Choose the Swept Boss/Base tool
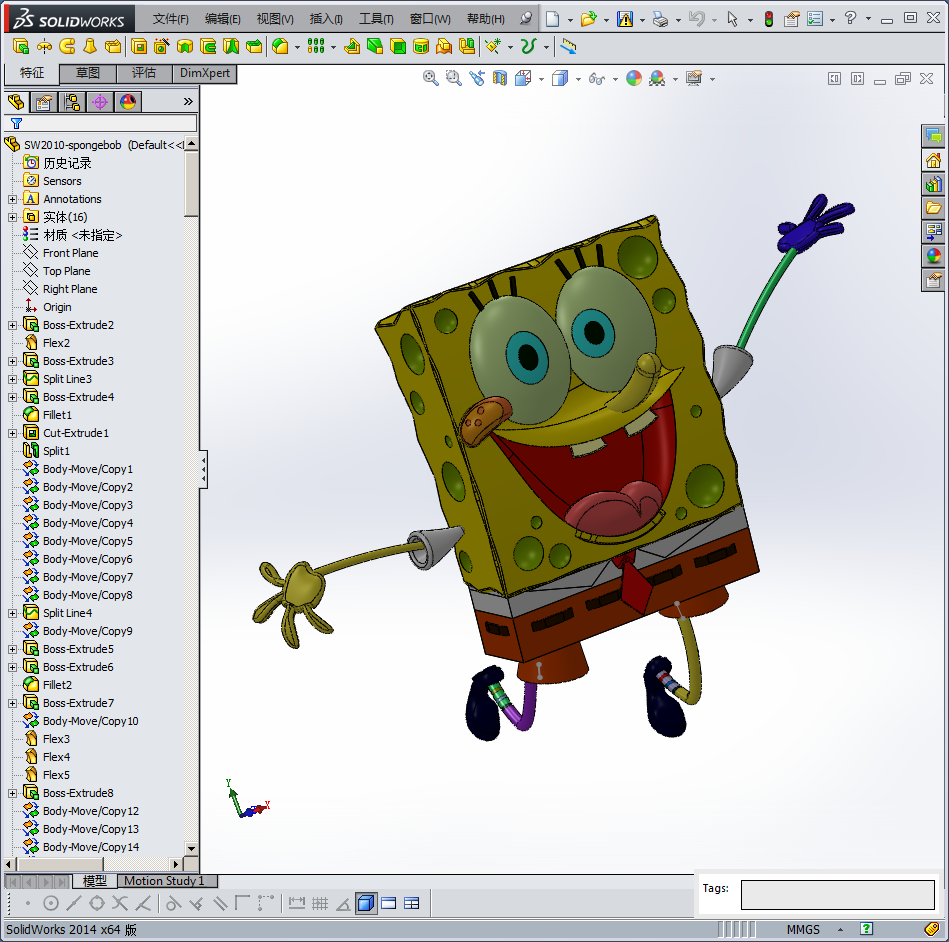 [67, 46]
